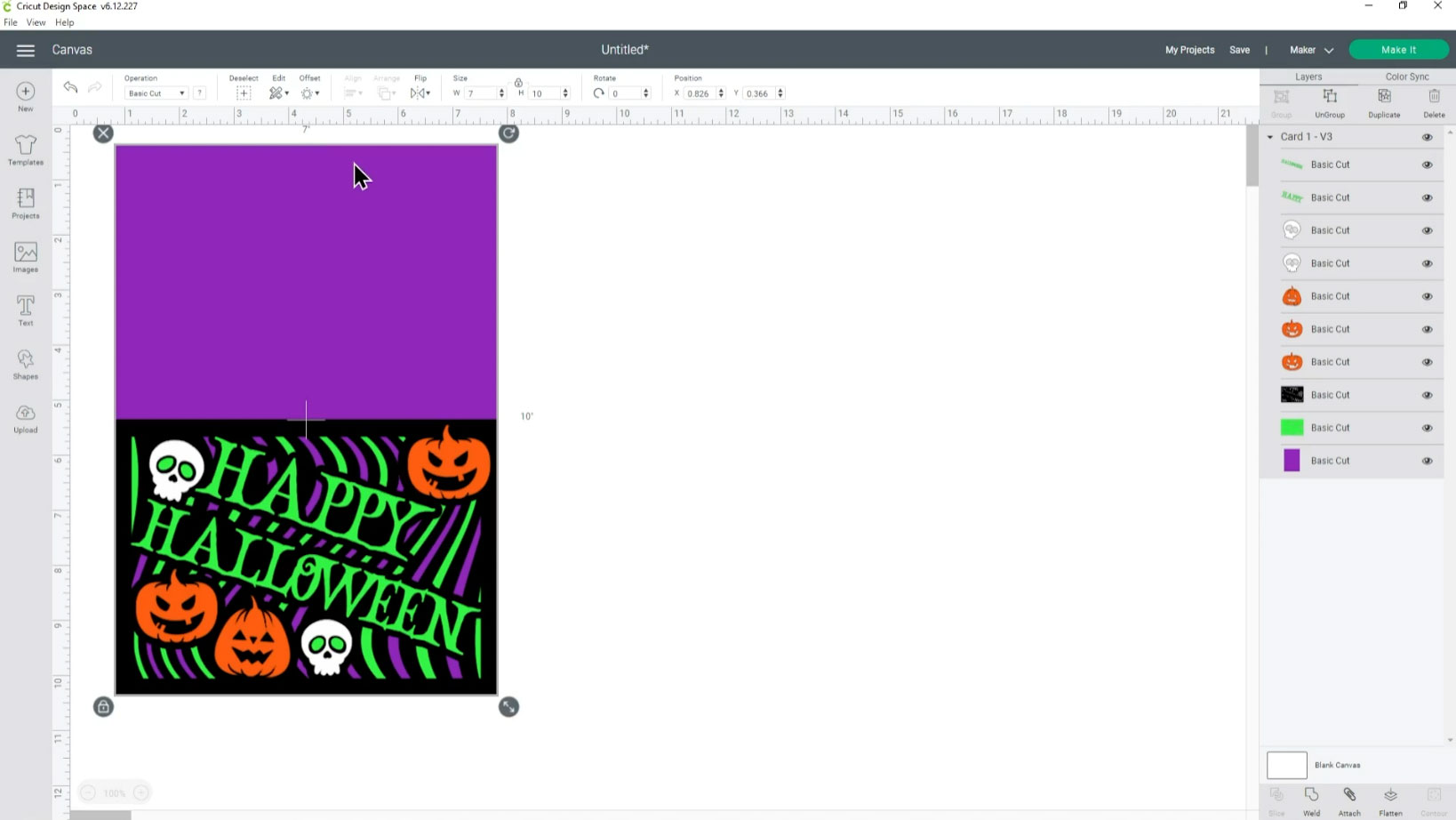
Task: Click My Projects link in top bar
Action: point(1189,50)
